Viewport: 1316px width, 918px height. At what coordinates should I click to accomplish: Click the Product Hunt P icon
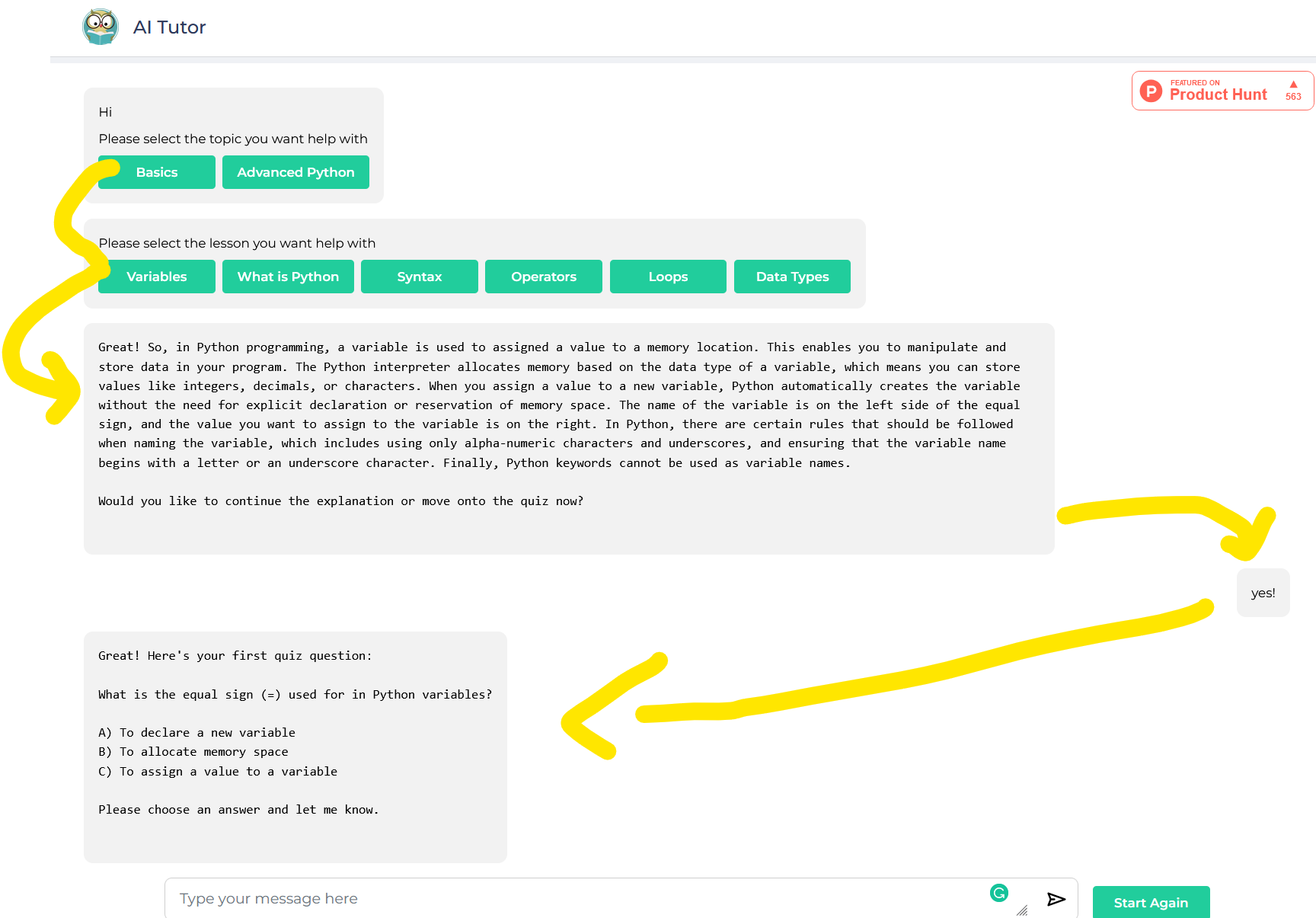coord(1151,91)
